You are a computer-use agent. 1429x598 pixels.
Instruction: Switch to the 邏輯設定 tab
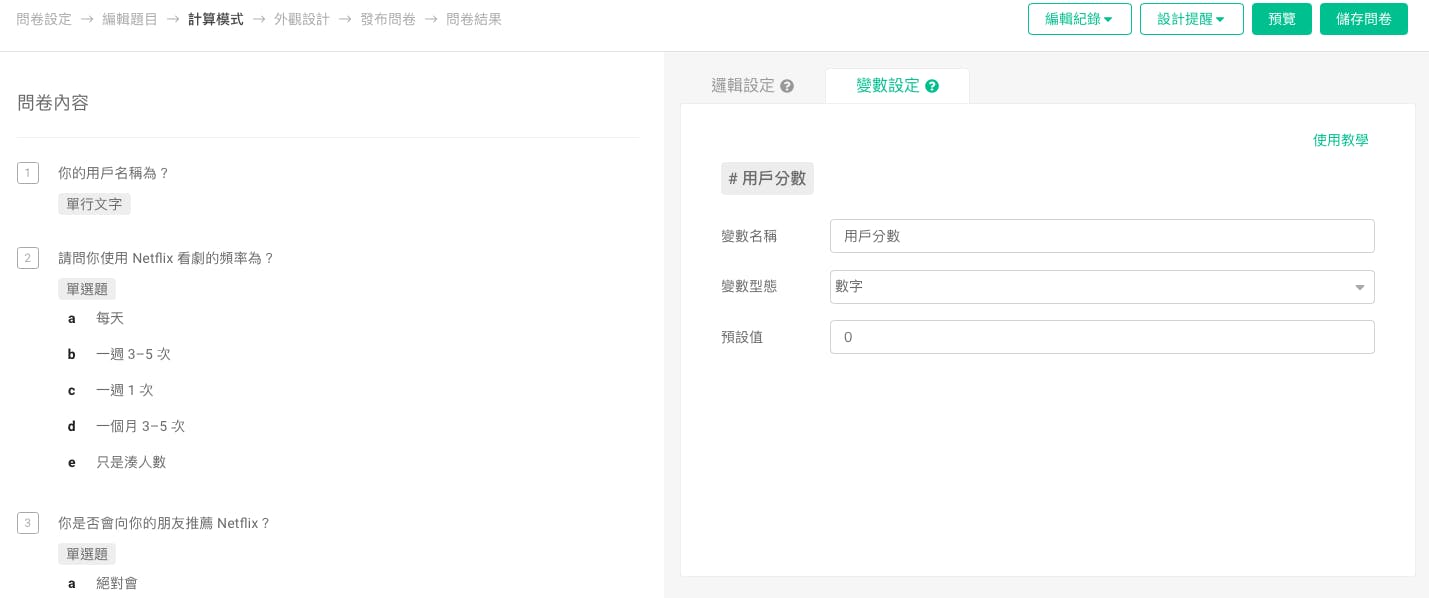click(x=743, y=86)
